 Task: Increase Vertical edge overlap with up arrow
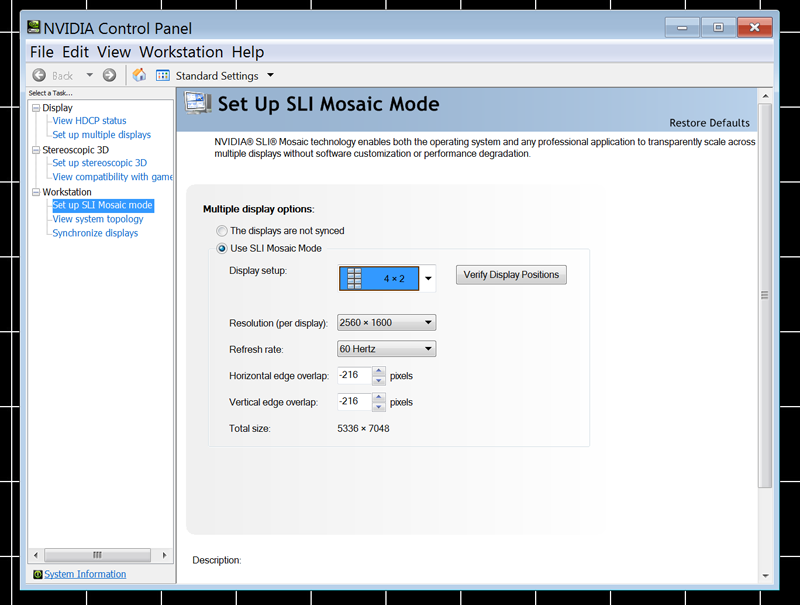tap(379, 397)
